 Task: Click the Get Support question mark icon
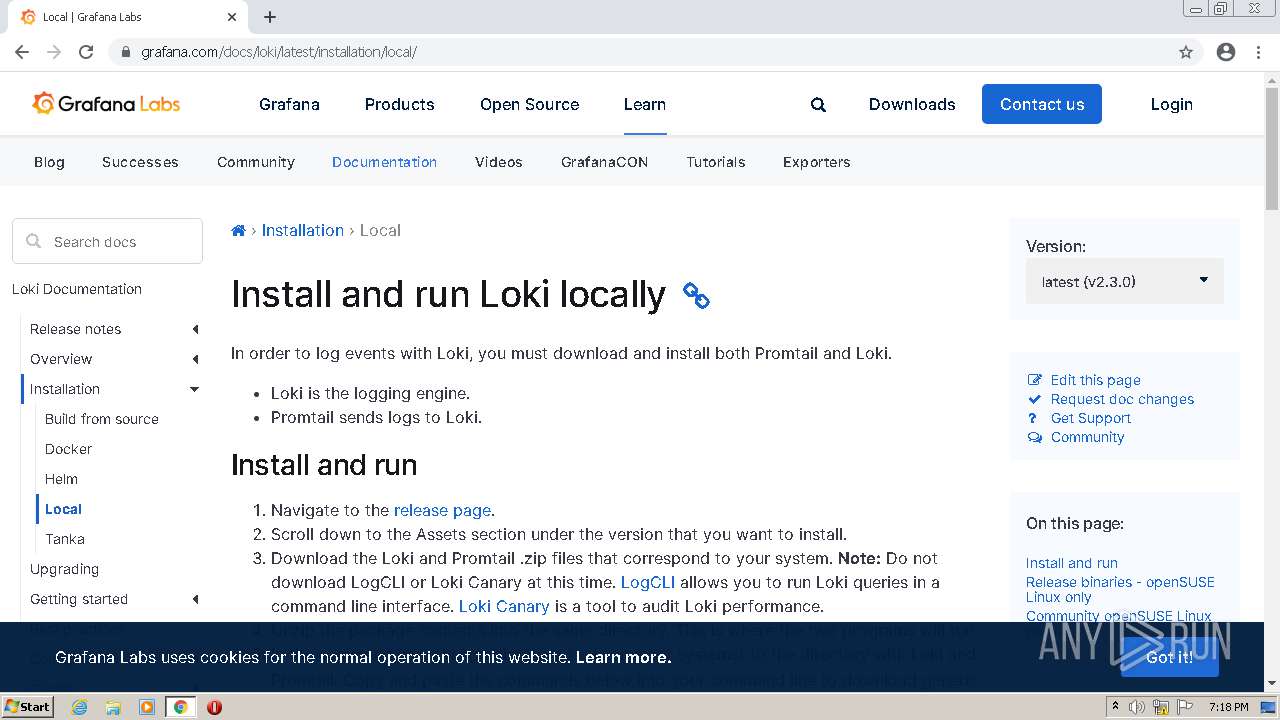1033,418
